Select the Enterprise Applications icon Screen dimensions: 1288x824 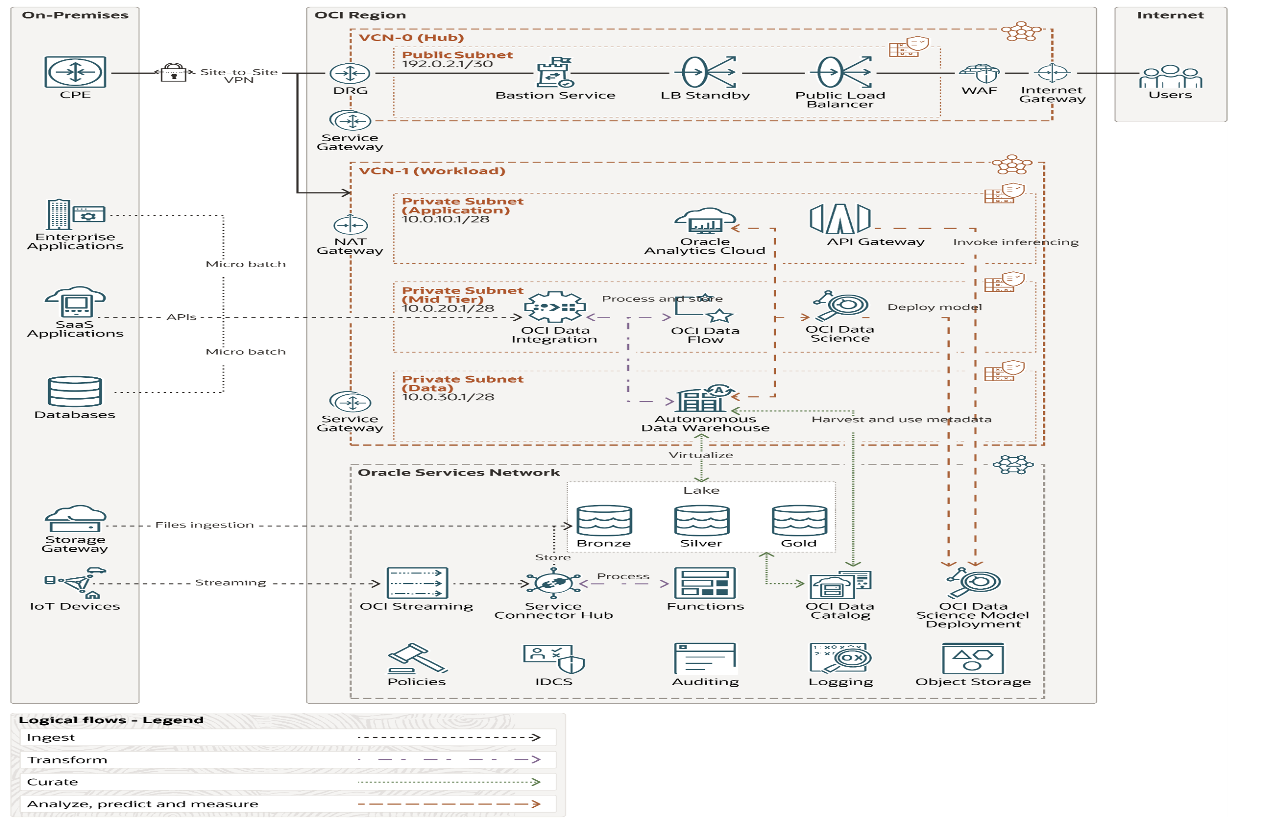coord(75,216)
